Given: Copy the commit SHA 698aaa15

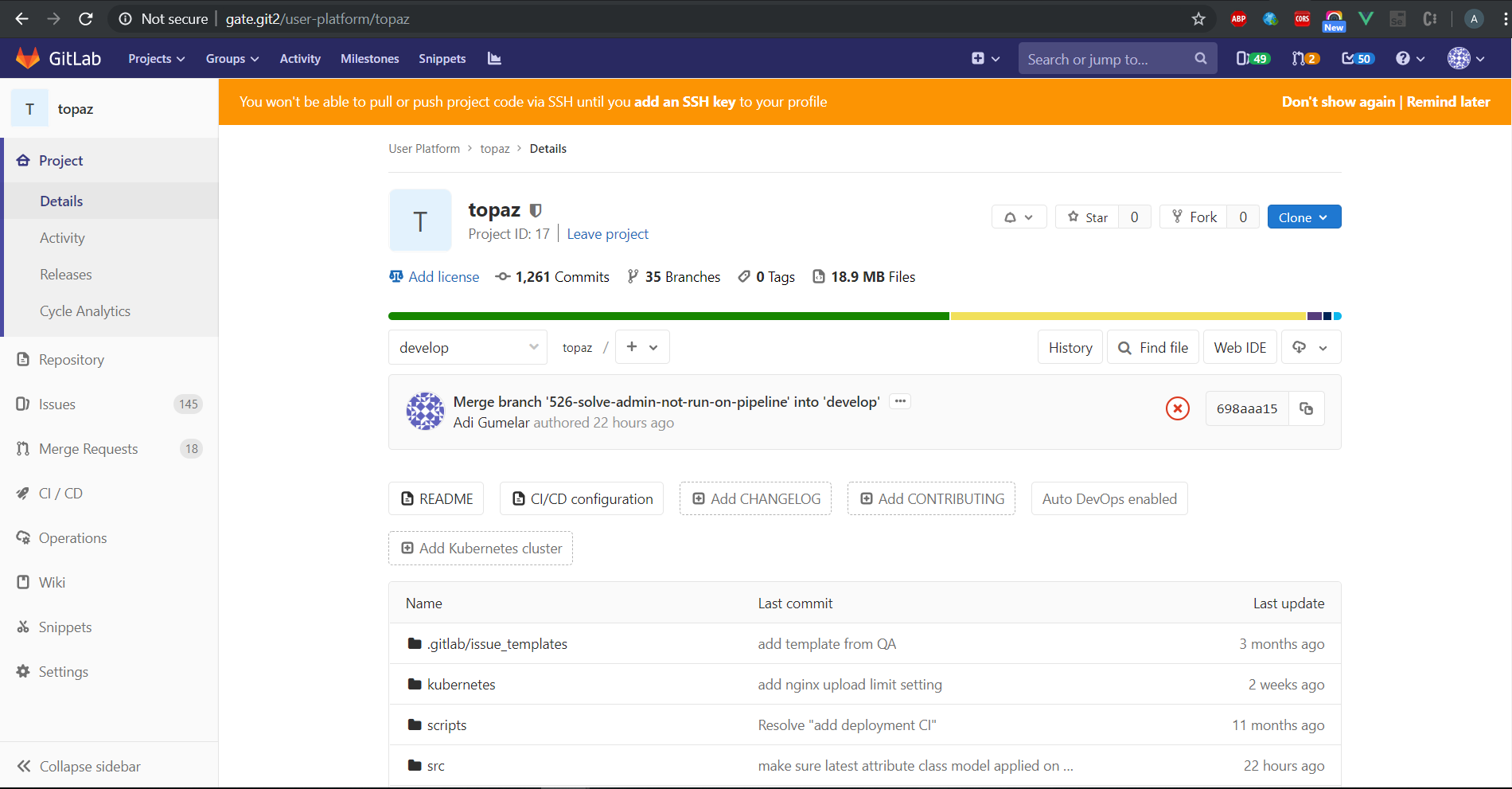Looking at the screenshot, I should pyautogui.click(x=1306, y=408).
